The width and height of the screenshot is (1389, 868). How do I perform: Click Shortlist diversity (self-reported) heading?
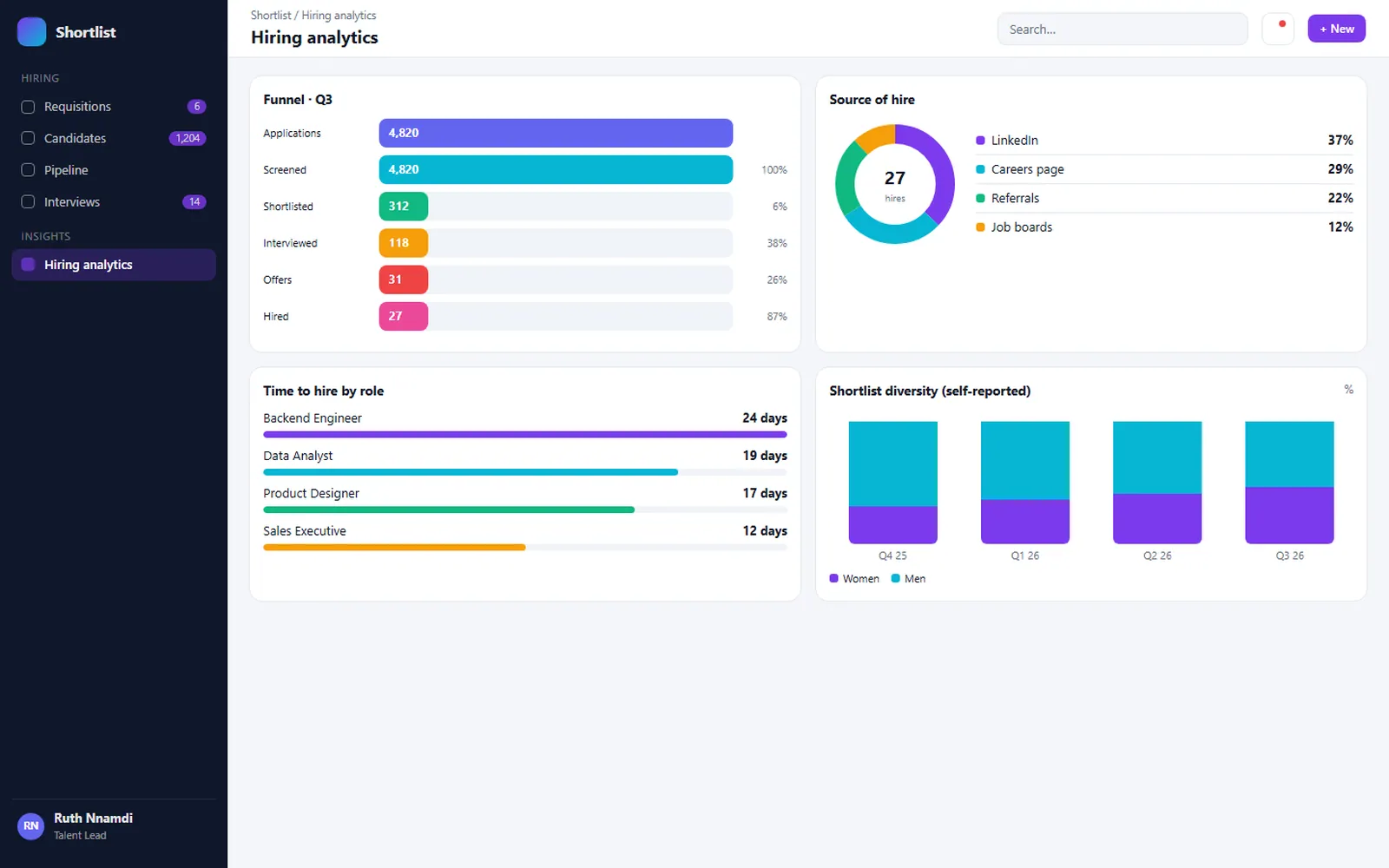930,391
